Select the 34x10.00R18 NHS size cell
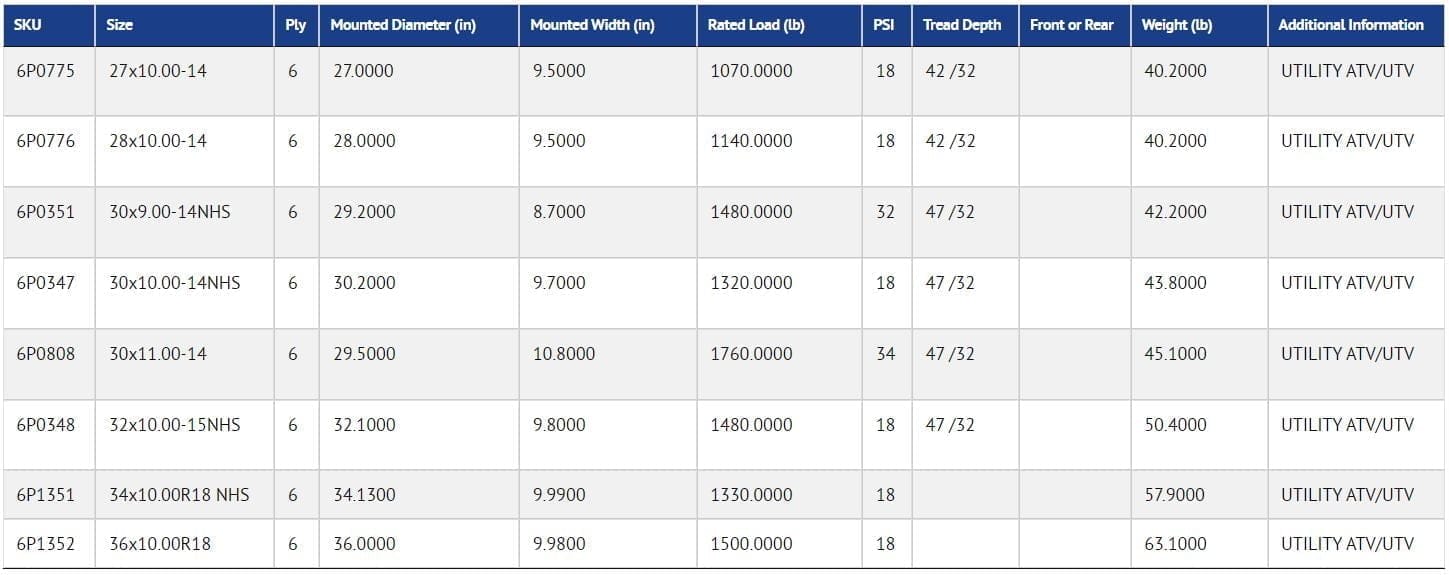Screen dimensions: 1449x575 (185, 495)
